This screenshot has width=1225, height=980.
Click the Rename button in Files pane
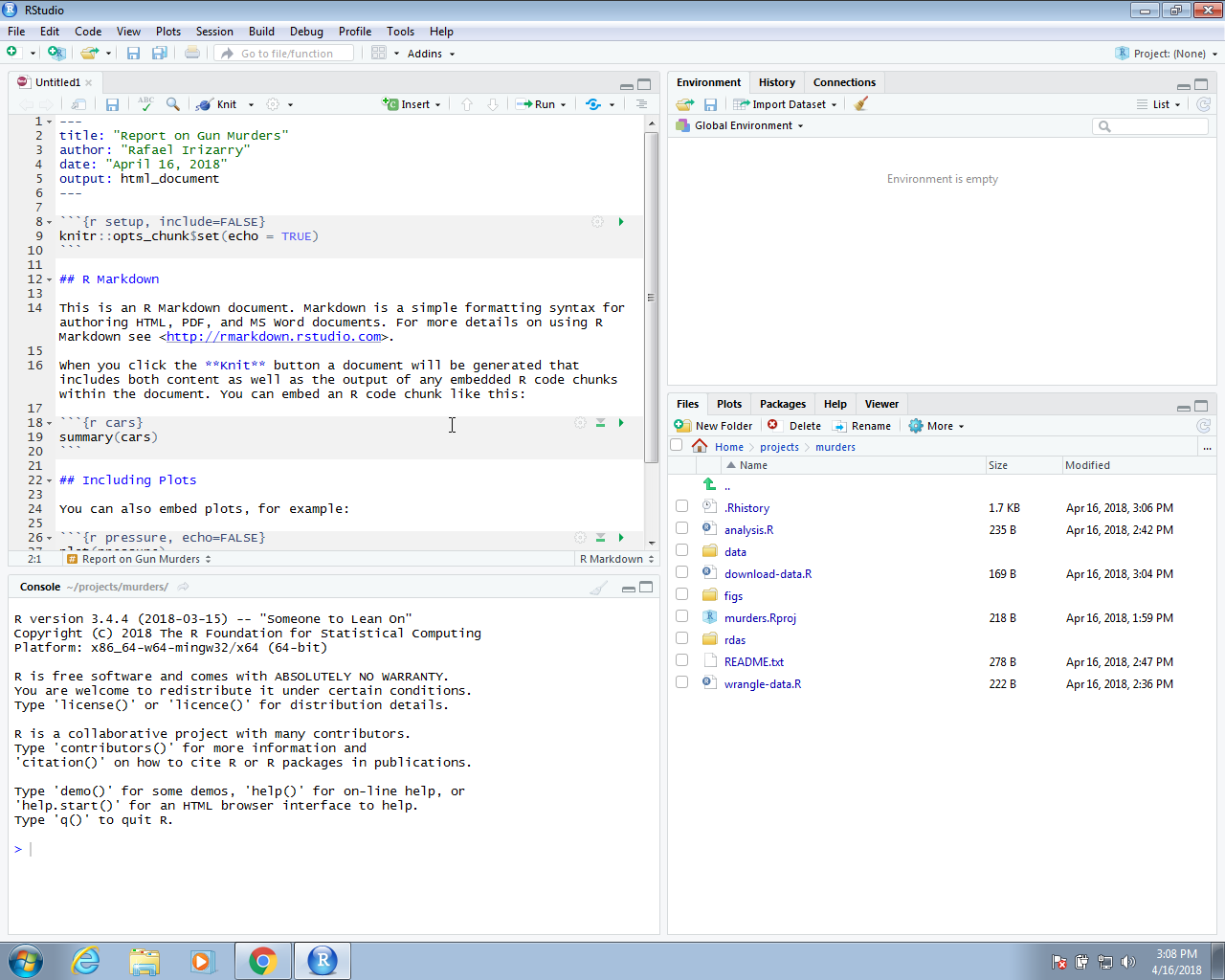coord(861,426)
